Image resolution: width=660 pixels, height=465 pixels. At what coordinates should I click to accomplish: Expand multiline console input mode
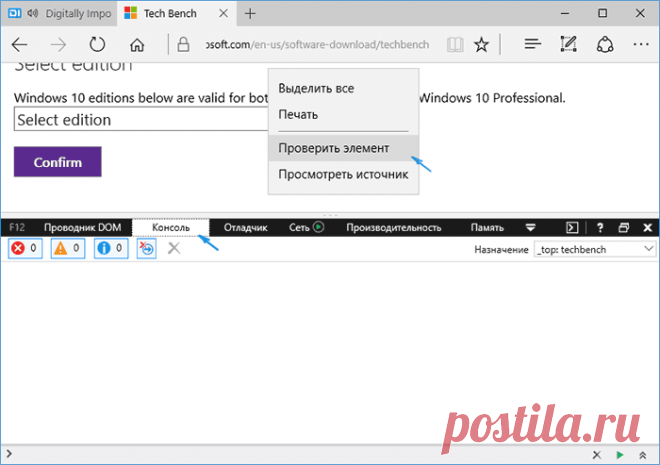[x=643, y=455]
